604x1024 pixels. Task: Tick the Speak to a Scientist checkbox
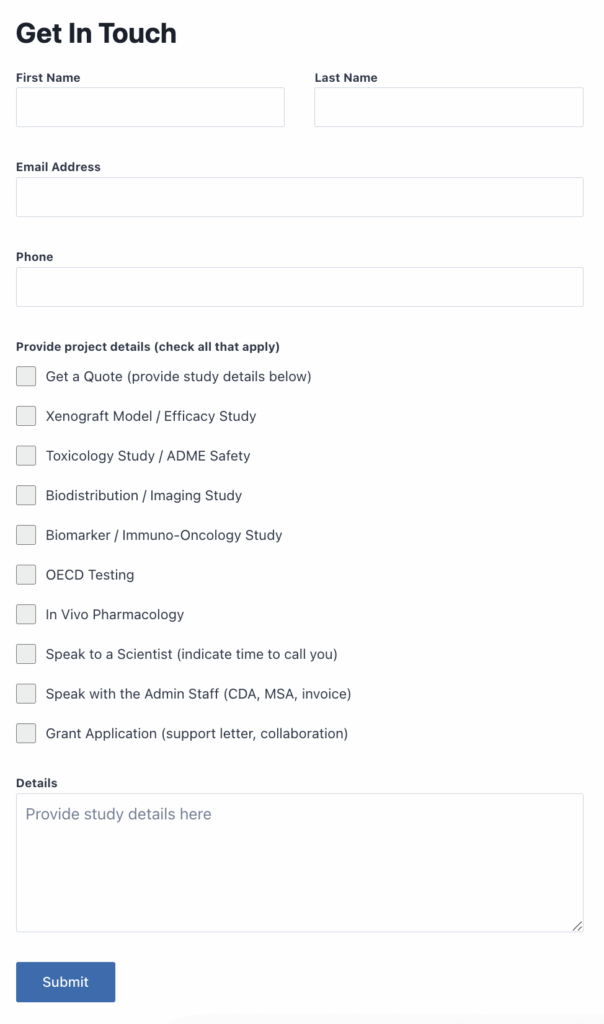point(26,654)
